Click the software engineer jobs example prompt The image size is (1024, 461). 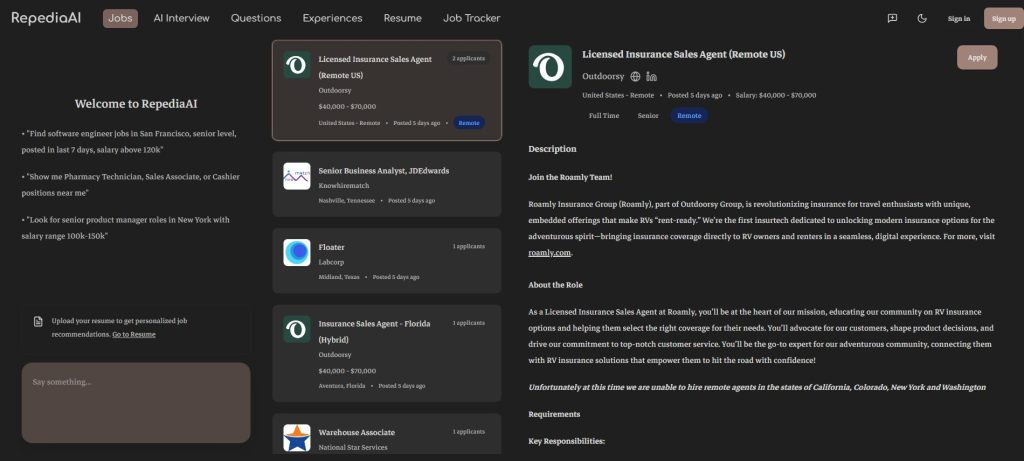click(x=130, y=142)
